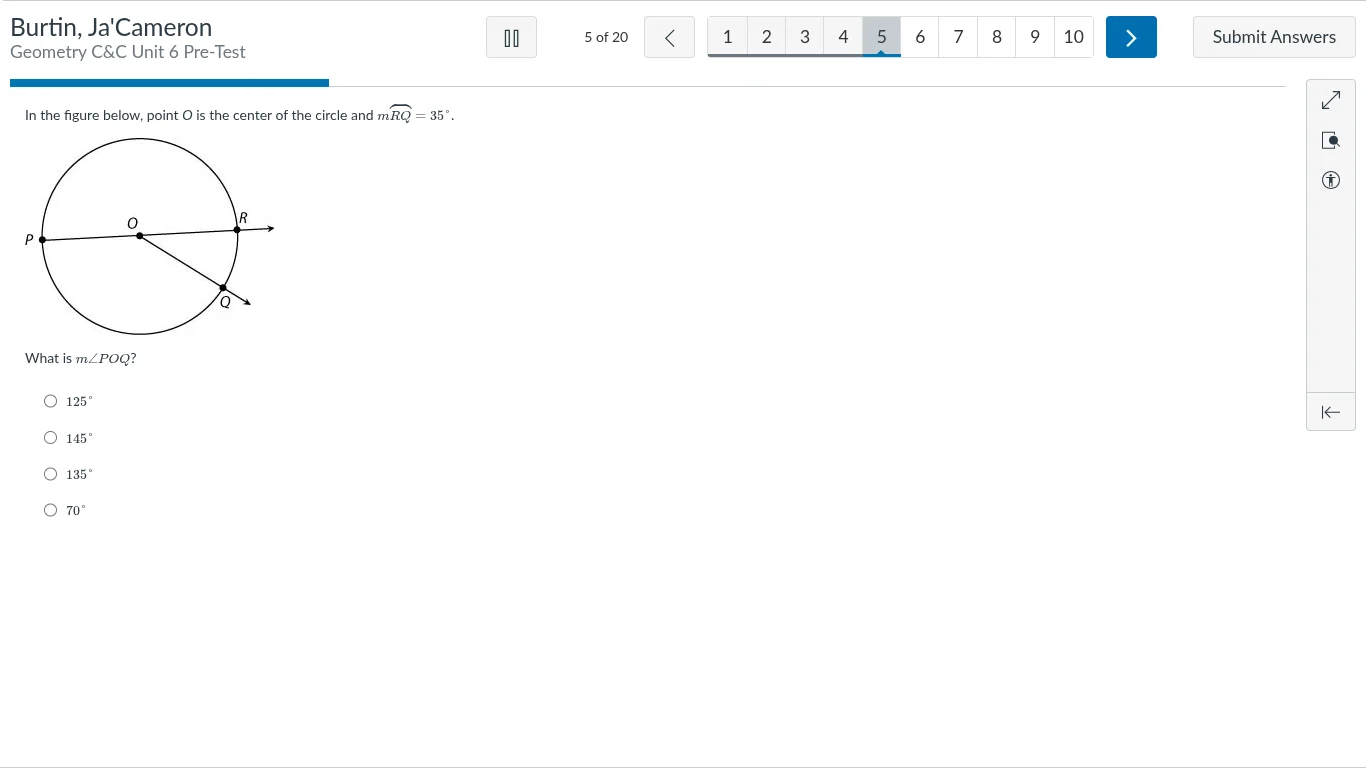Click the circle diagram figure
Image resolution: width=1366 pixels, height=768 pixels.
[140, 237]
